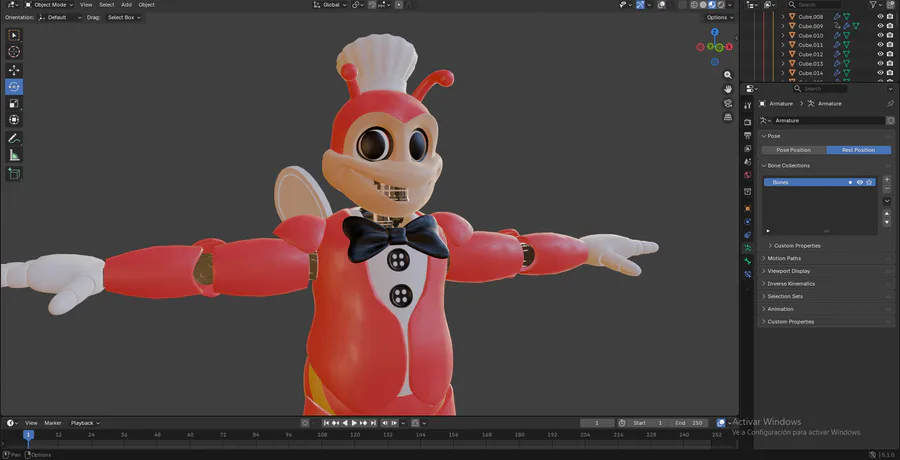Open the Tool properties tab

pos(747,106)
